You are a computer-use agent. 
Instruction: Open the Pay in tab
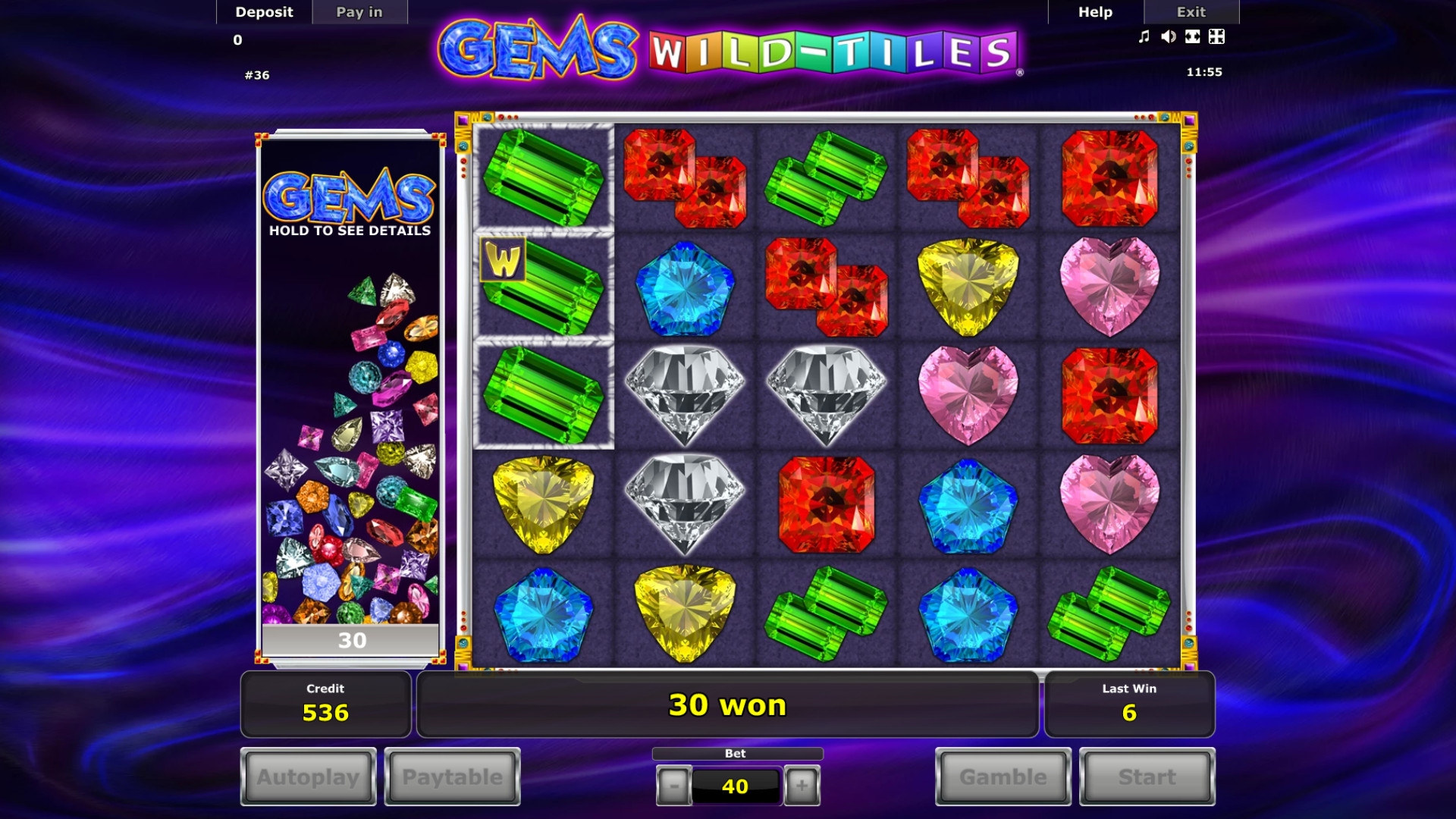[x=359, y=12]
